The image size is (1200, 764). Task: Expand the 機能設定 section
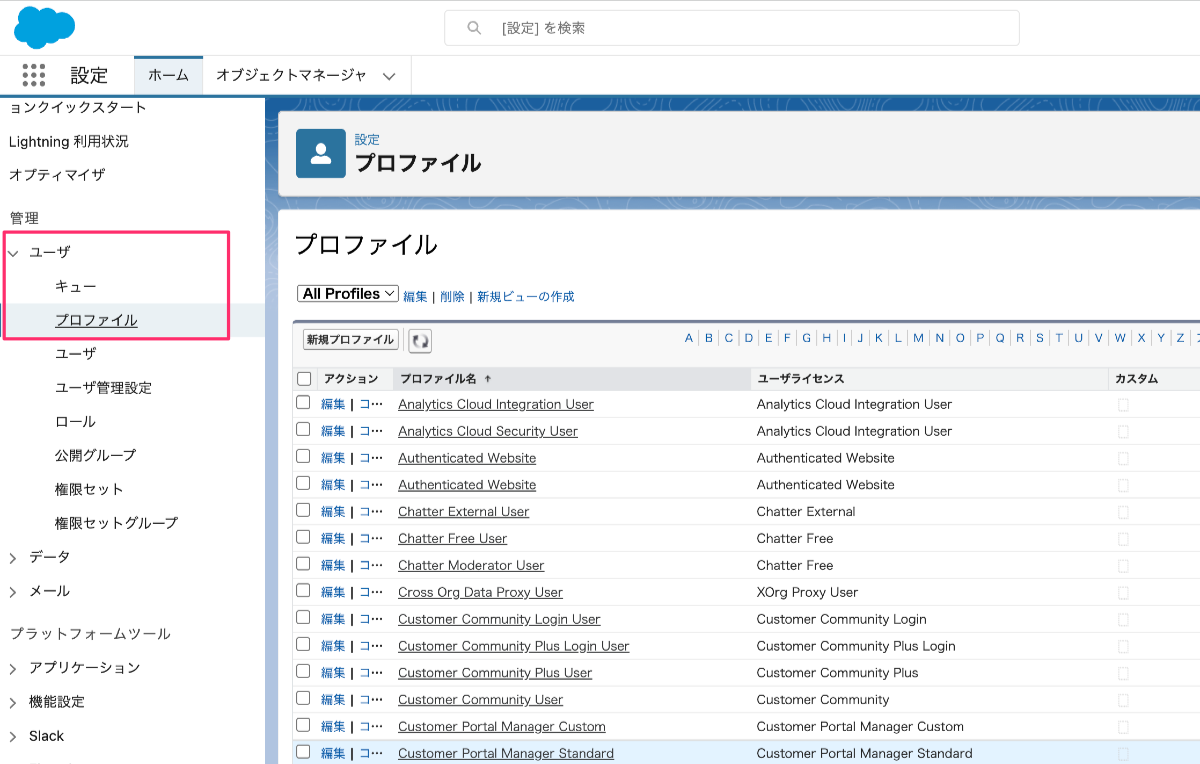(14, 703)
